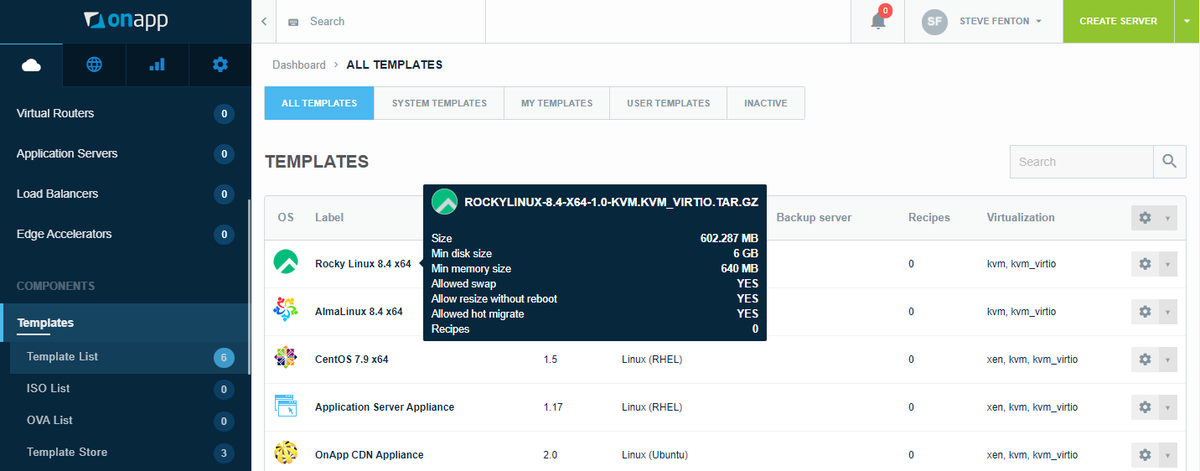Open Create Server dropdown arrow
Screen dimensions: 1200x471
1185,21
